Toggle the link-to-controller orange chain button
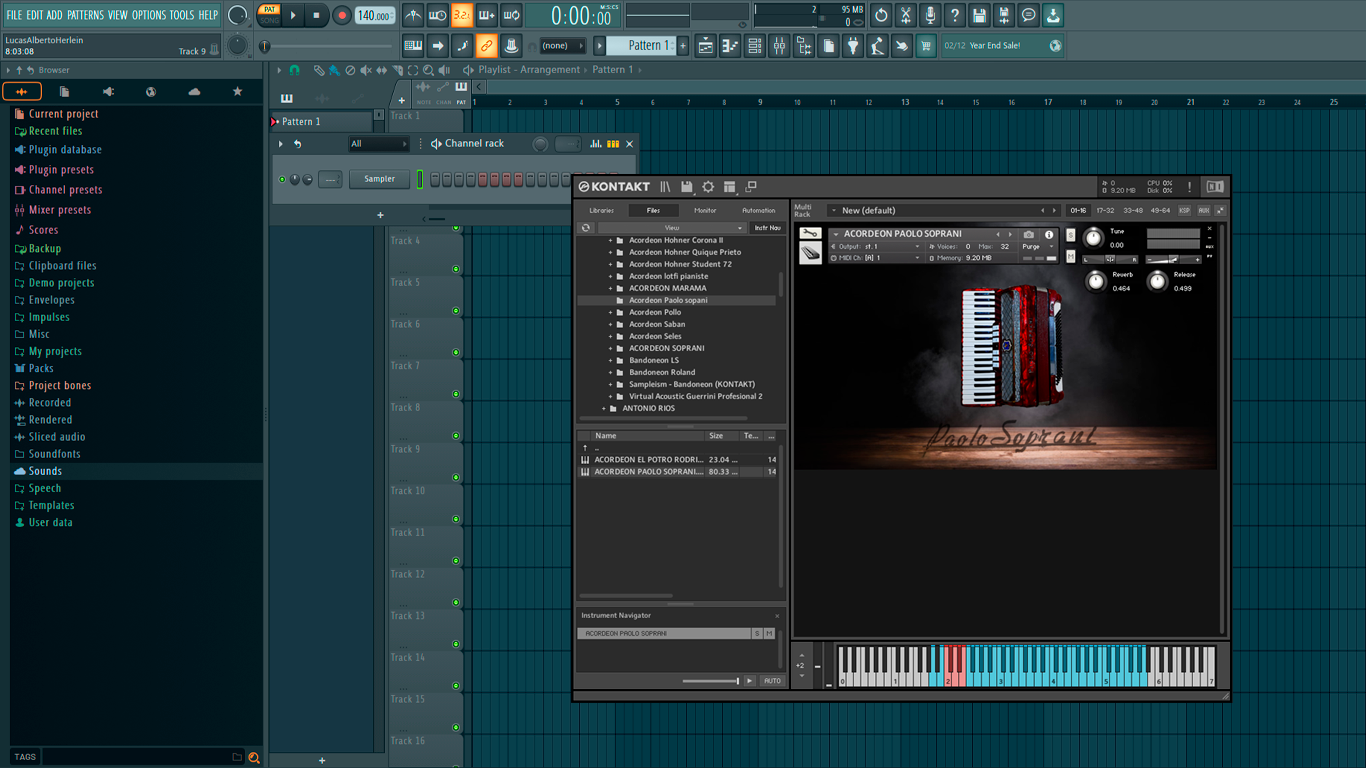Screen dimensions: 1366x768 click(x=486, y=46)
